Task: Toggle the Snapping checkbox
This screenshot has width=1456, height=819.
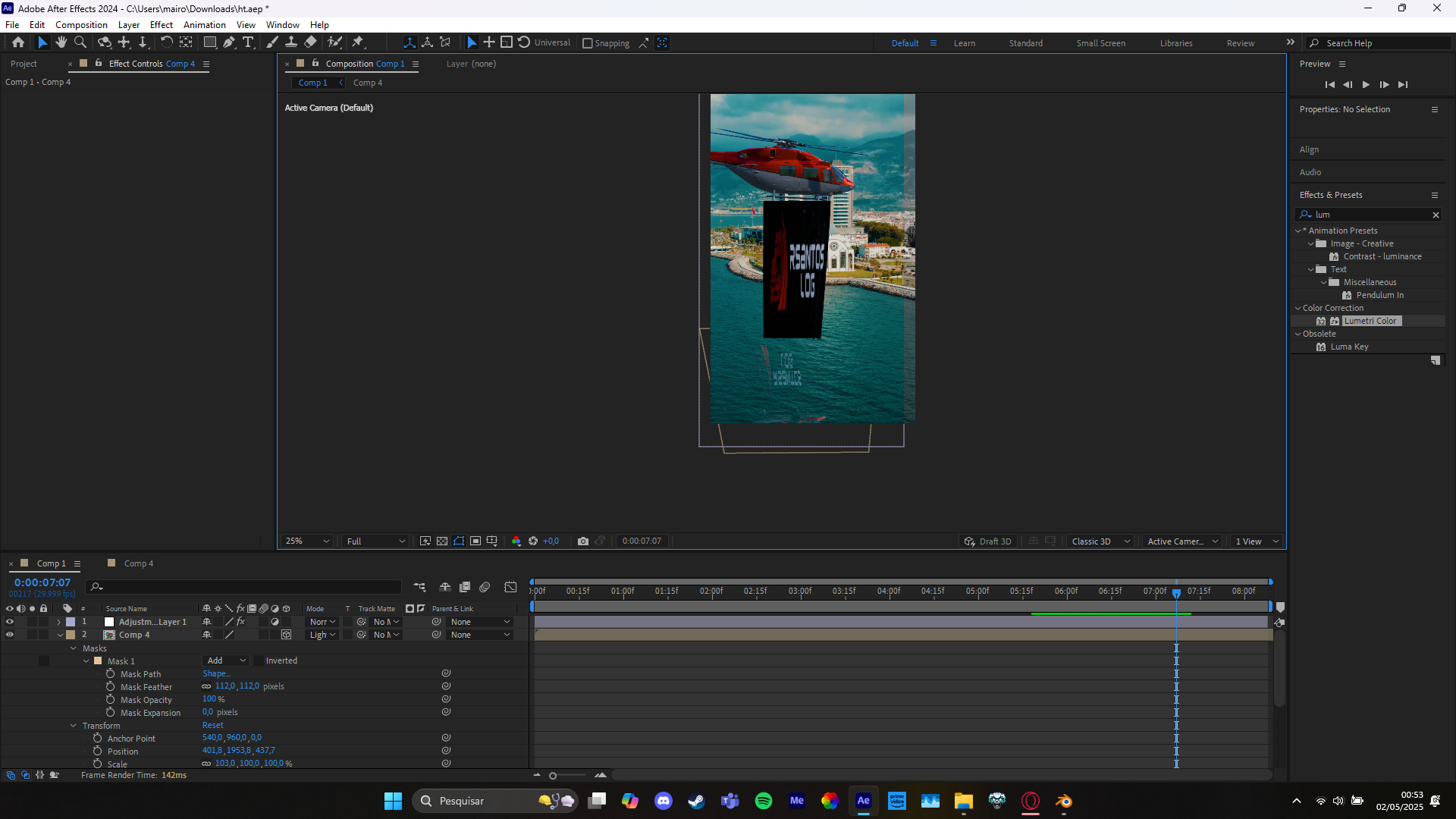Action: tap(587, 43)
